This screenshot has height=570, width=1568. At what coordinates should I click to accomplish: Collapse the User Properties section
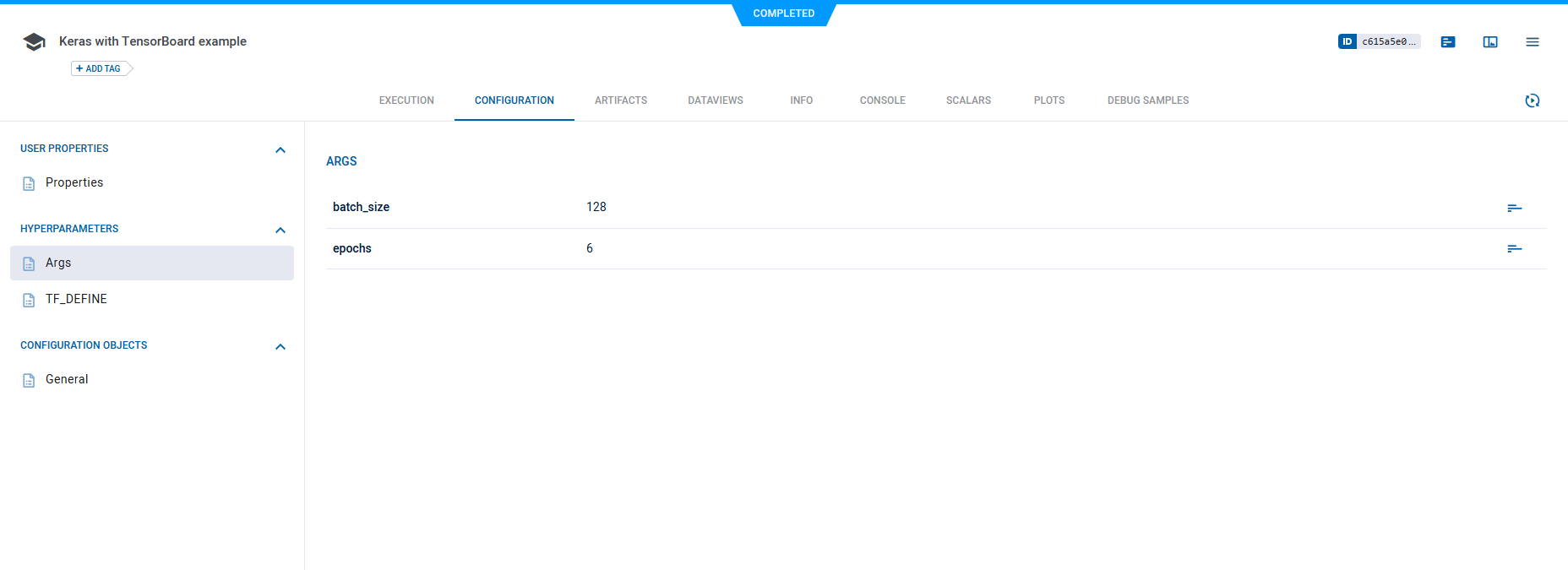tap(280, 150)
